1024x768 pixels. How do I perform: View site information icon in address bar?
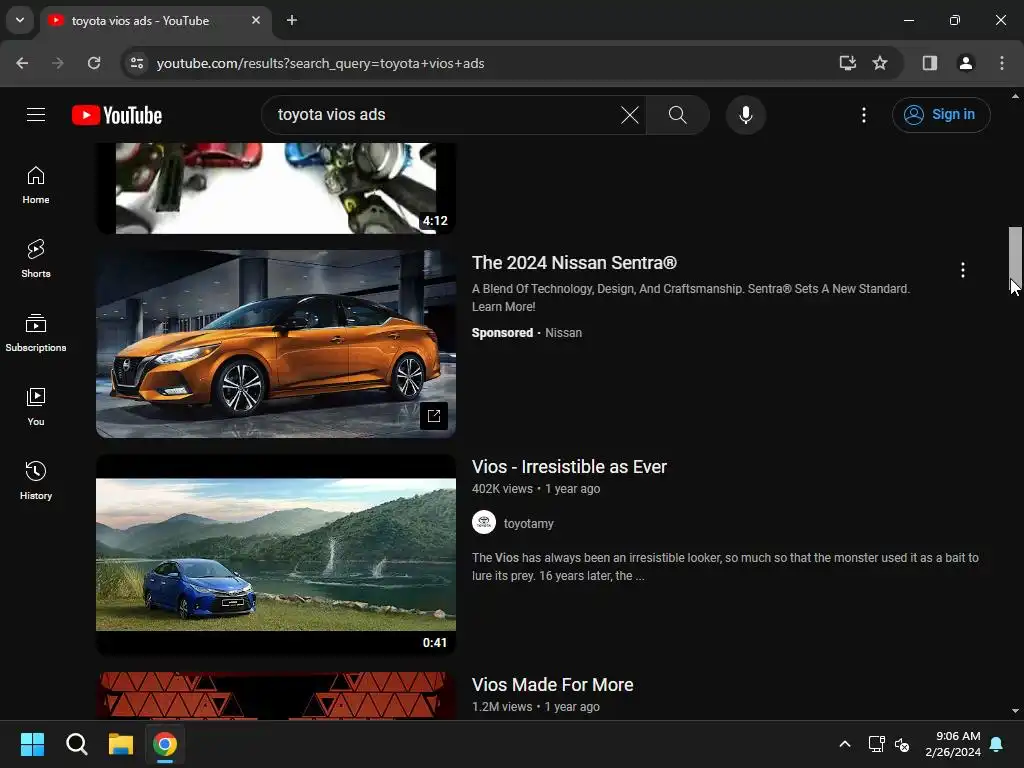tap(136, 63)
